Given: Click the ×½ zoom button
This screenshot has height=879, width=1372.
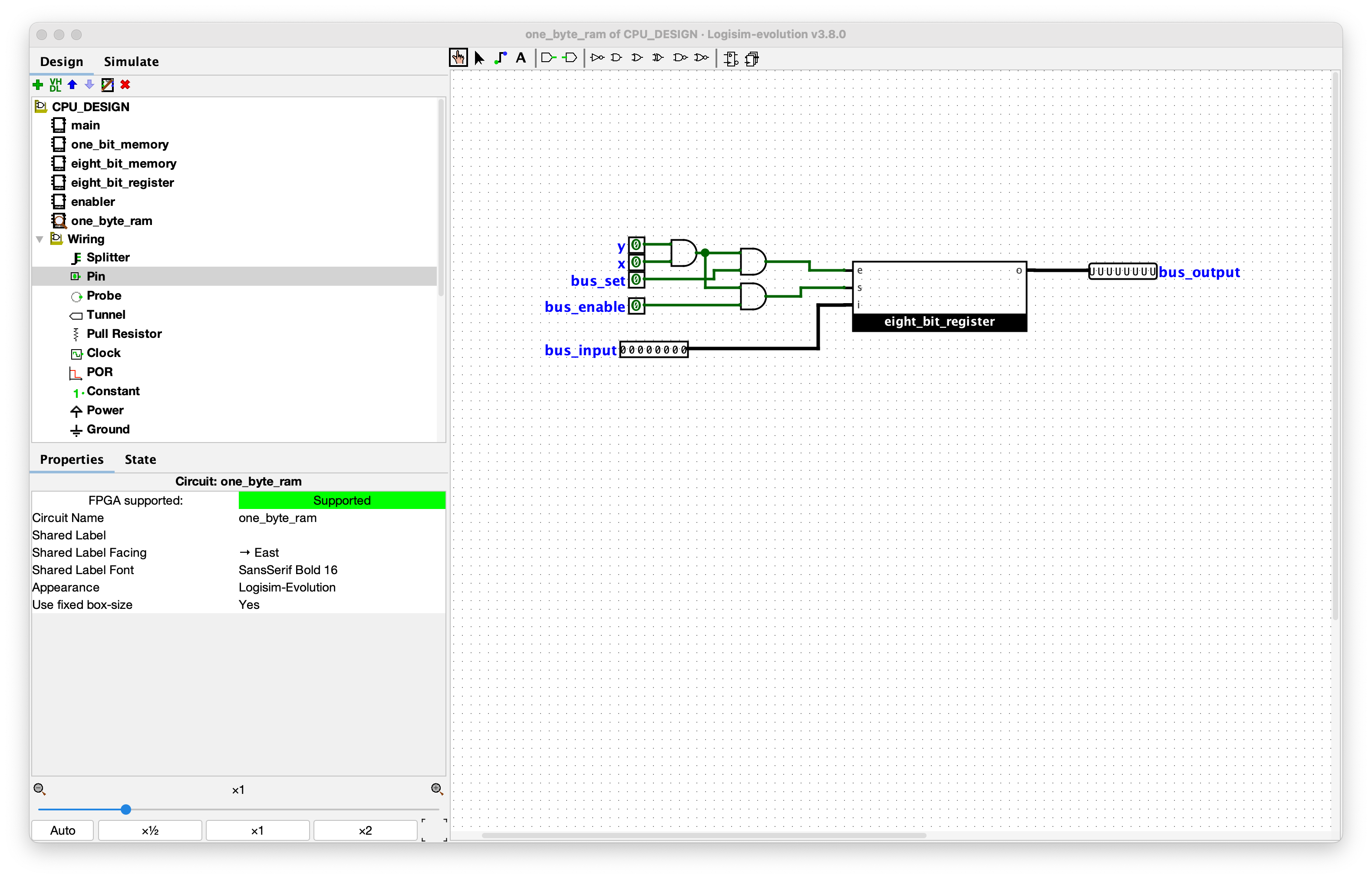Looking at the screenshot, I should pyautogui.click(x=150, y=830).
